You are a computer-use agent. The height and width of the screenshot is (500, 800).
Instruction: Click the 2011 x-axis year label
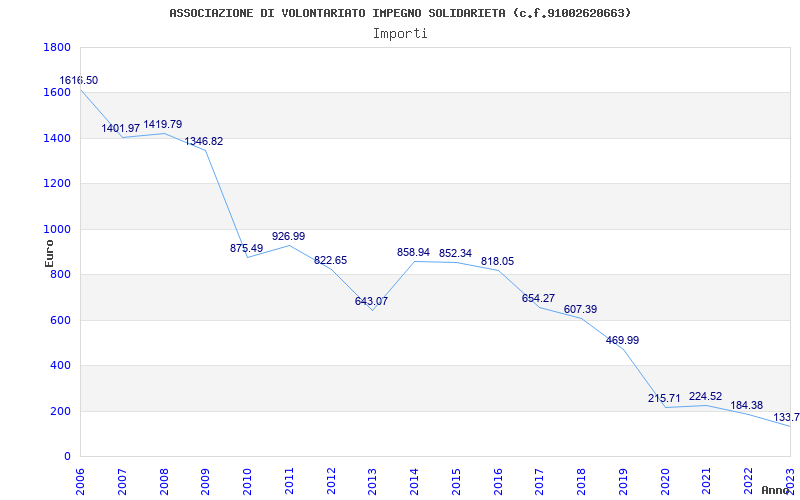tap(289, 481)
